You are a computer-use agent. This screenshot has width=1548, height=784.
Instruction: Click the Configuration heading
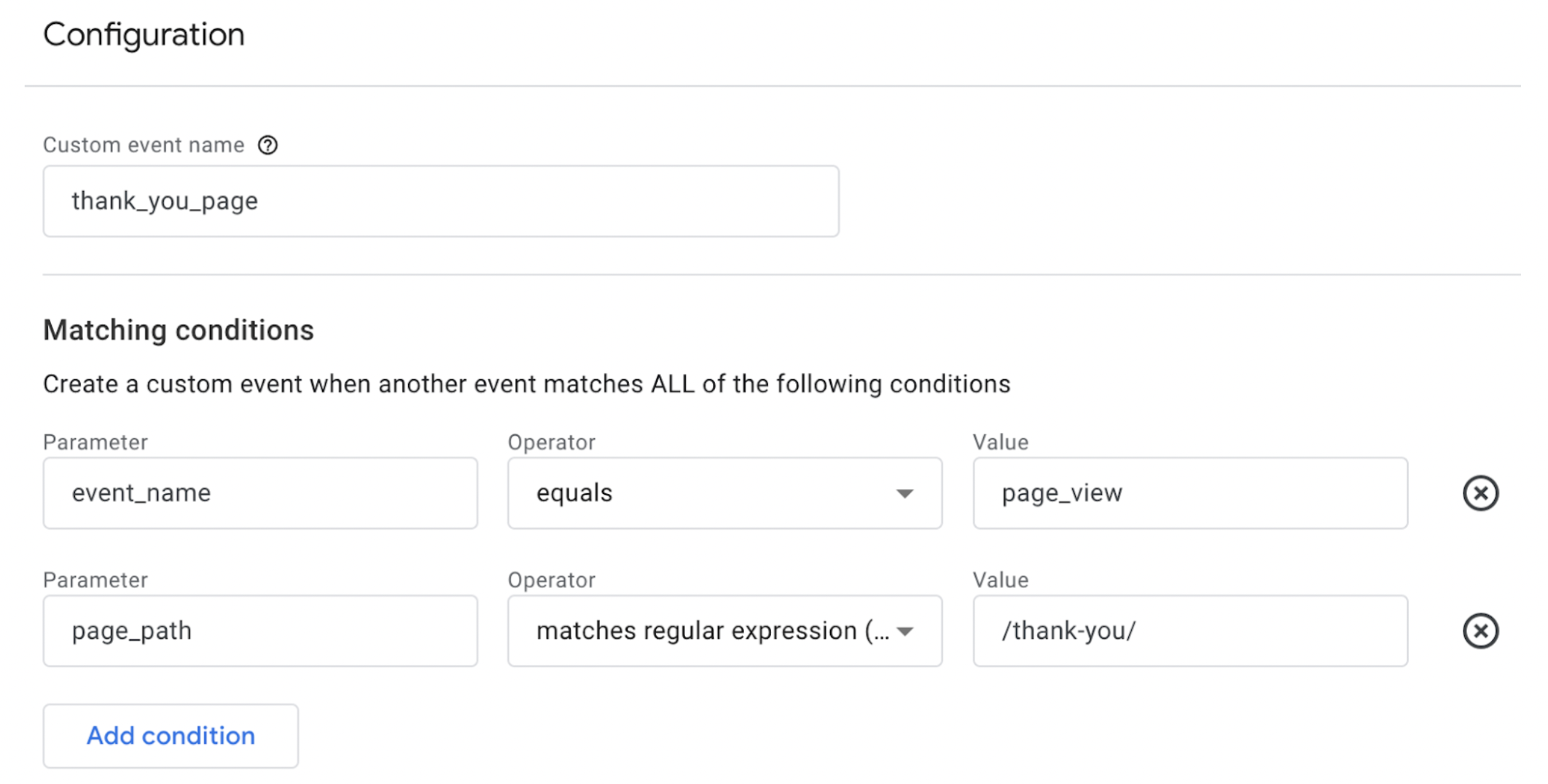[x=144, y=34]
